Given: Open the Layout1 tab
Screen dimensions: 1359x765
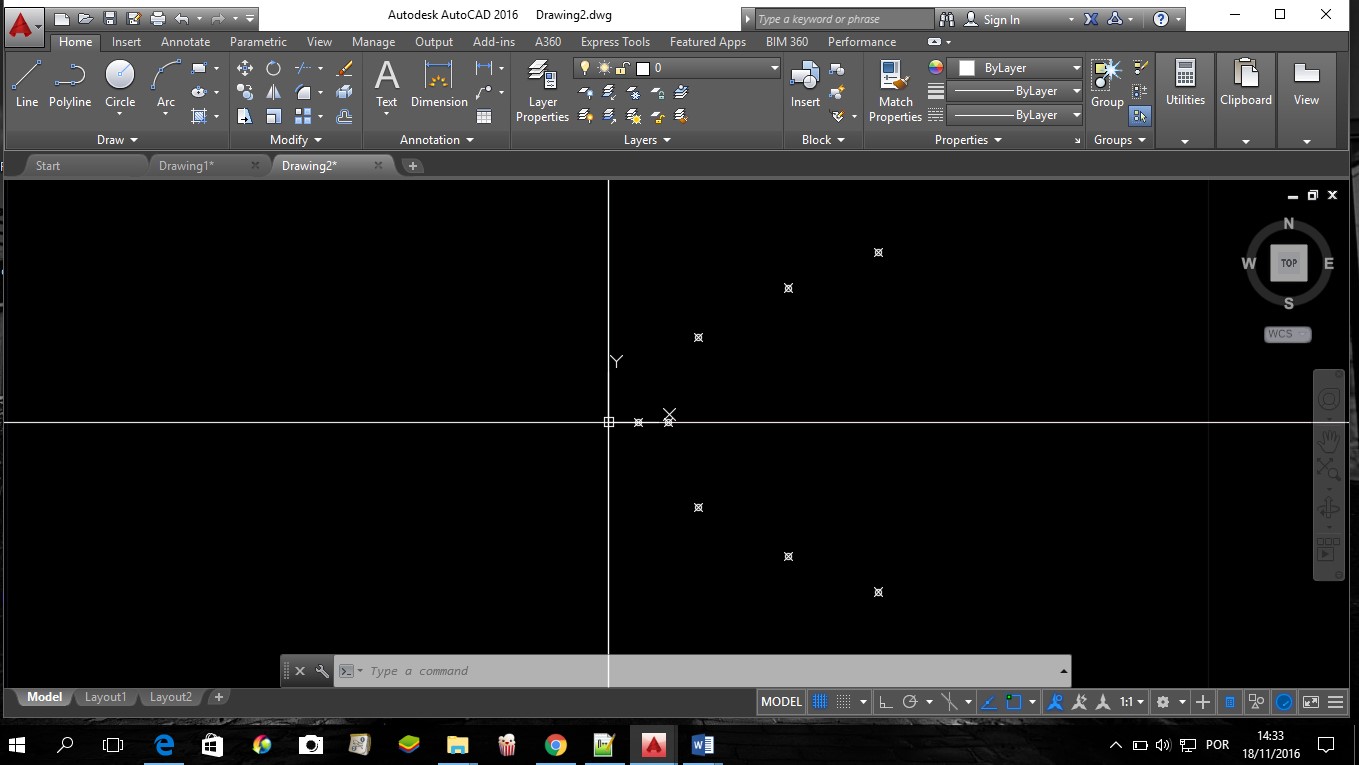Looking at the screenshot, I should click(x=105, y=697).
